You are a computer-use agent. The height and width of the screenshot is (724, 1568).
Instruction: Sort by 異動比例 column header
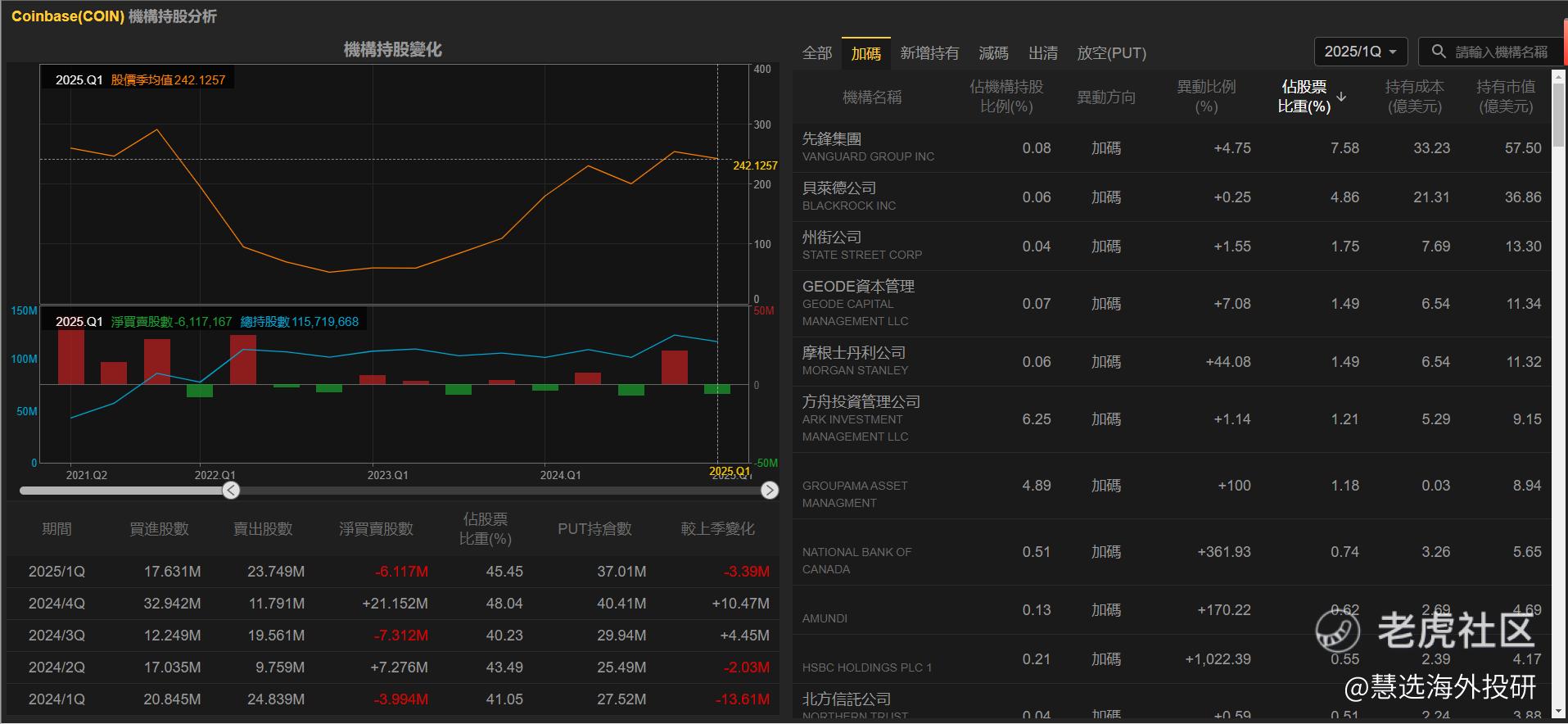1205,97
